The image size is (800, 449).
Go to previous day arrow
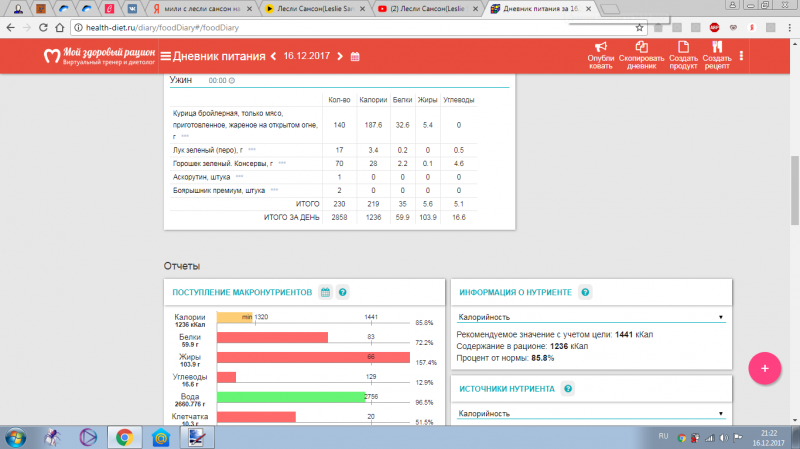[x=273, y=56]
